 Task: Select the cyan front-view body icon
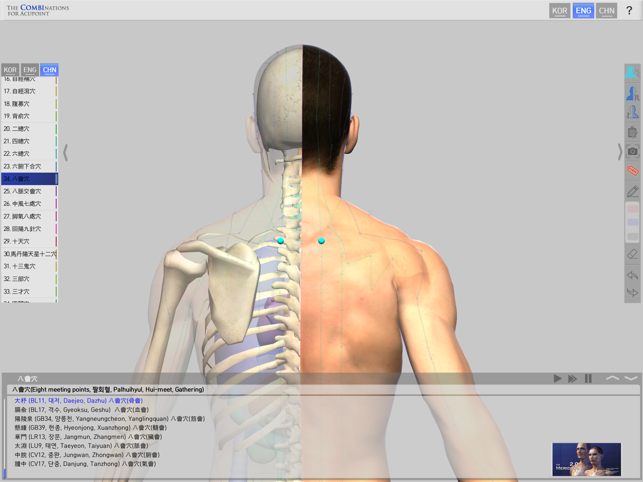[632, 73]
